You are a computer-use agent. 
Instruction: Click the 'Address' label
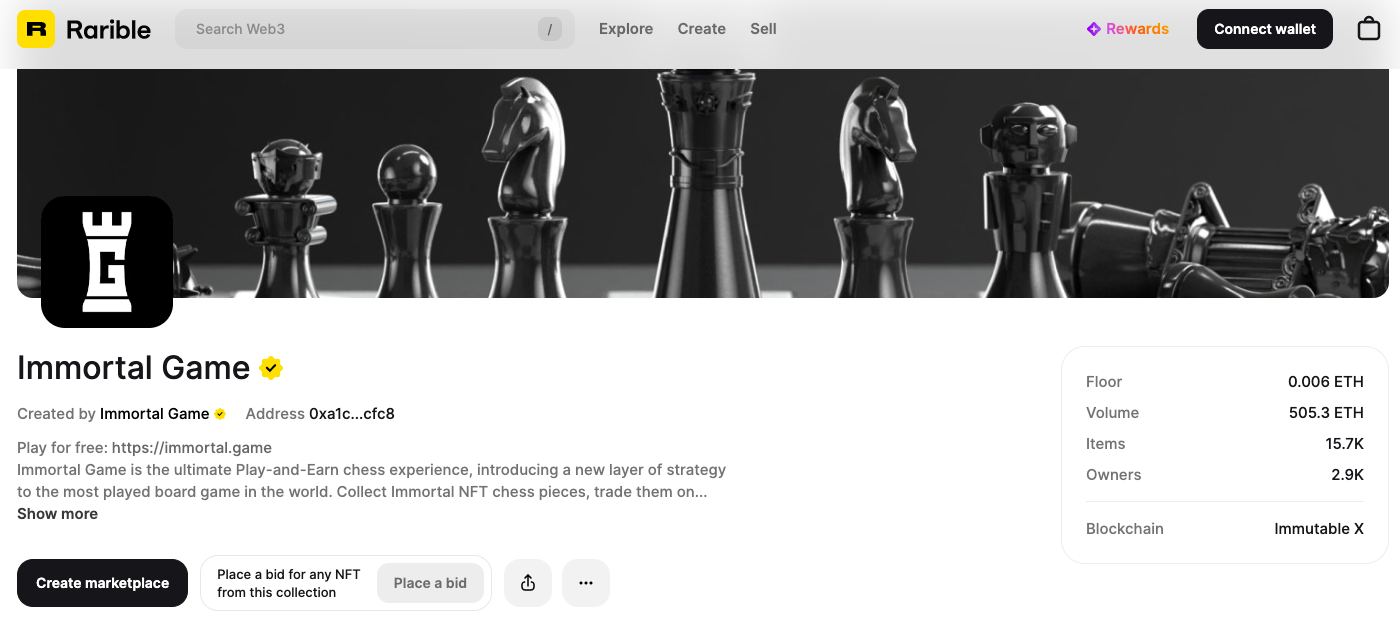(275, 414)
